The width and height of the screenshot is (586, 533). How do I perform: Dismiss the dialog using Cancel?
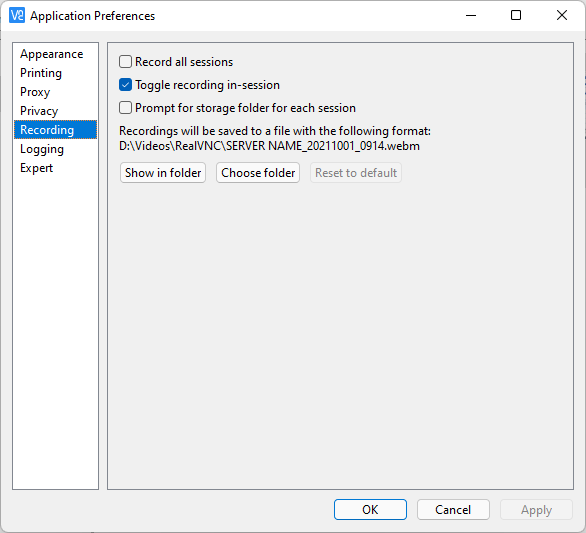tap(453, 509)
